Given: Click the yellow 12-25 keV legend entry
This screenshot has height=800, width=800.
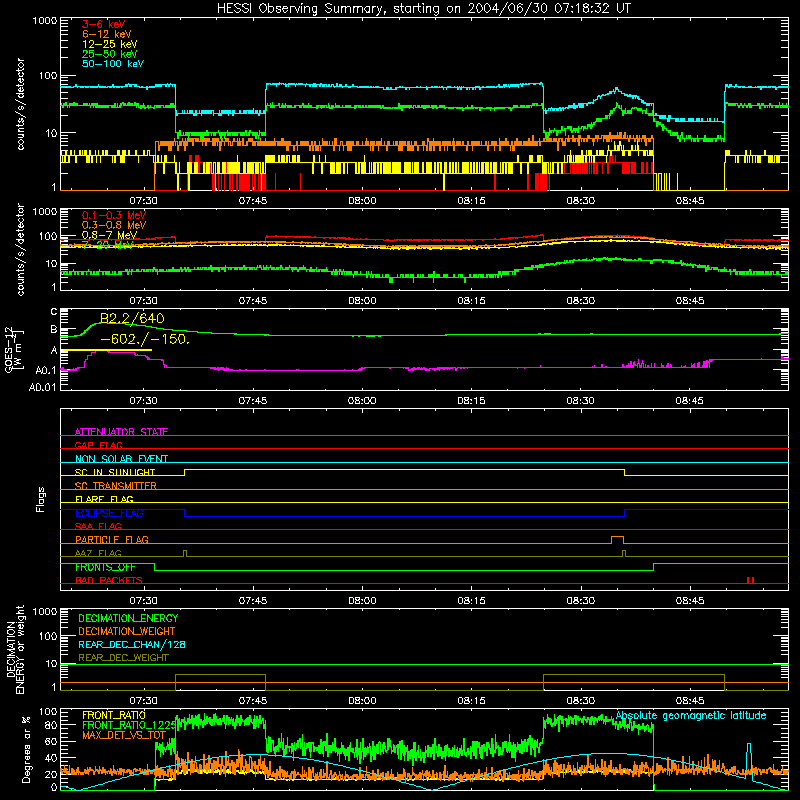Looking at the screenshot, I should [x=109, y=44].
